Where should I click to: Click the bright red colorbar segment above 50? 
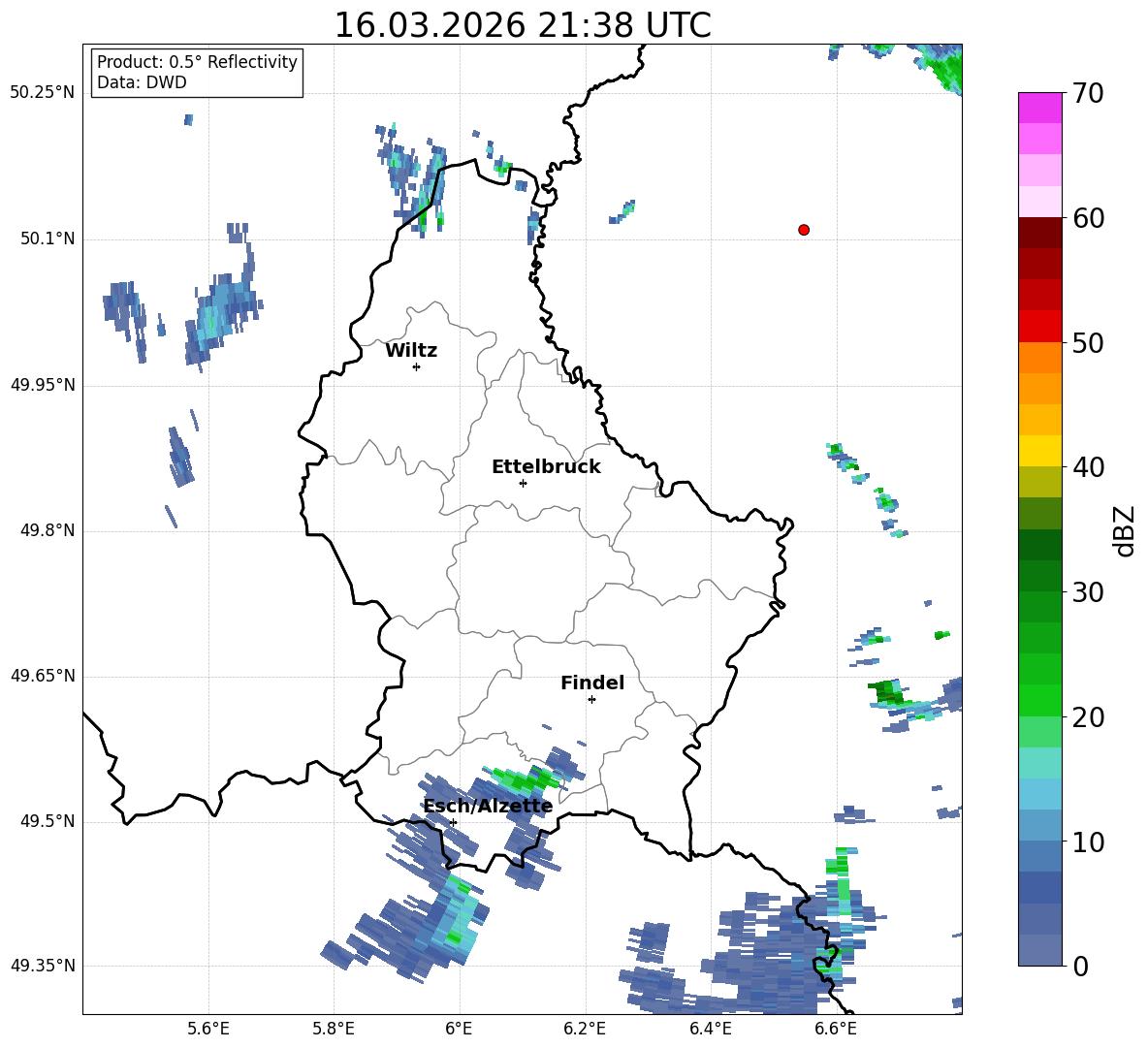1039,327
